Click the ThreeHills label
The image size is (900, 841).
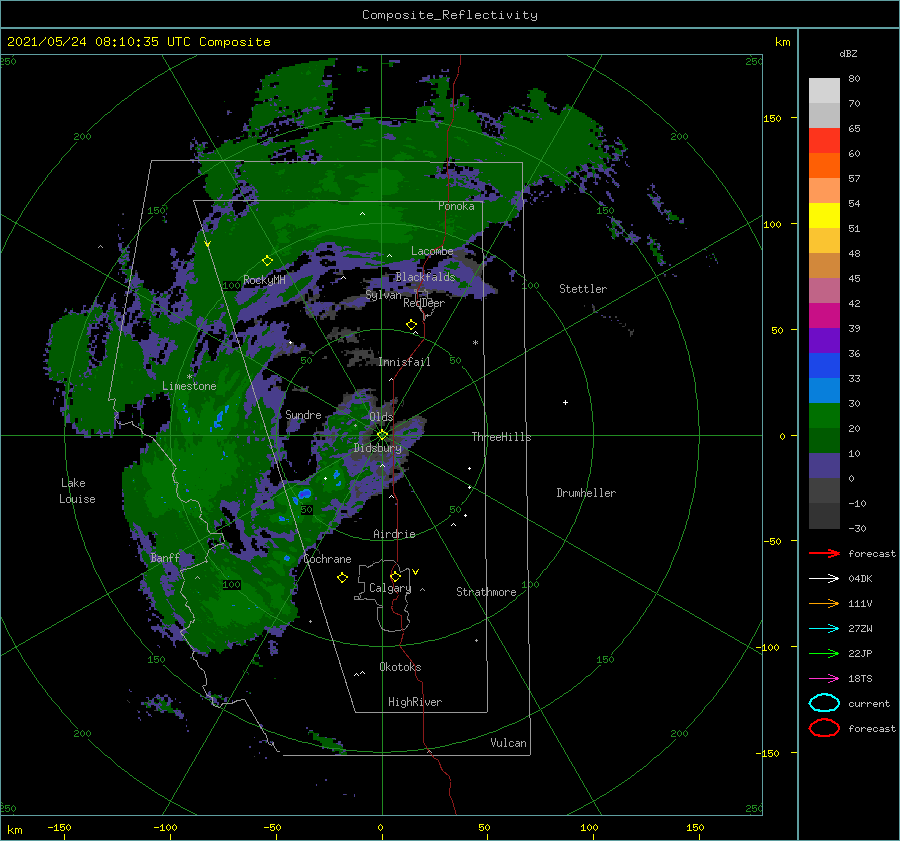coord(501,437)
